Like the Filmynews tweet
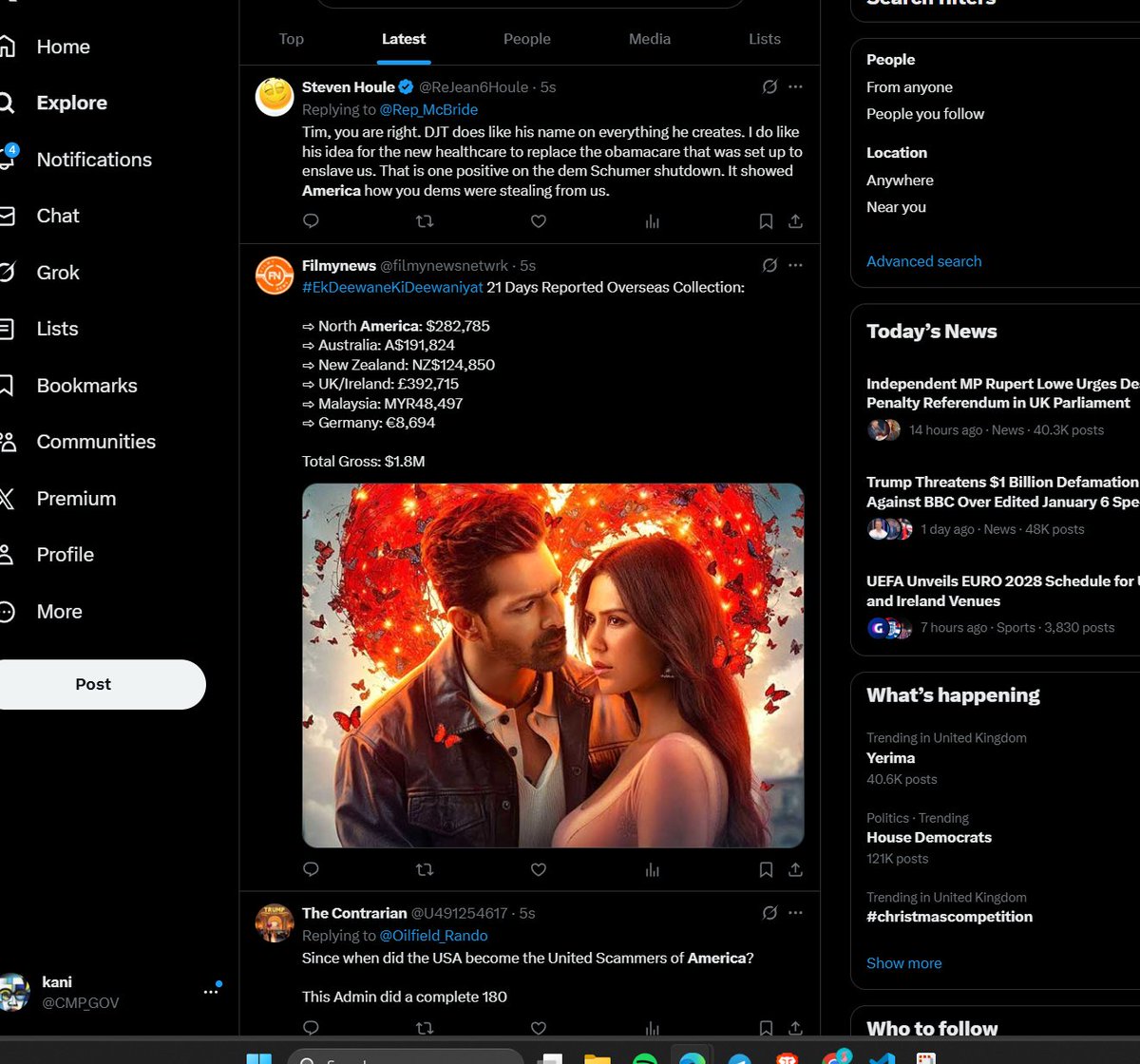1140x1064 pixels. (539, 869)
